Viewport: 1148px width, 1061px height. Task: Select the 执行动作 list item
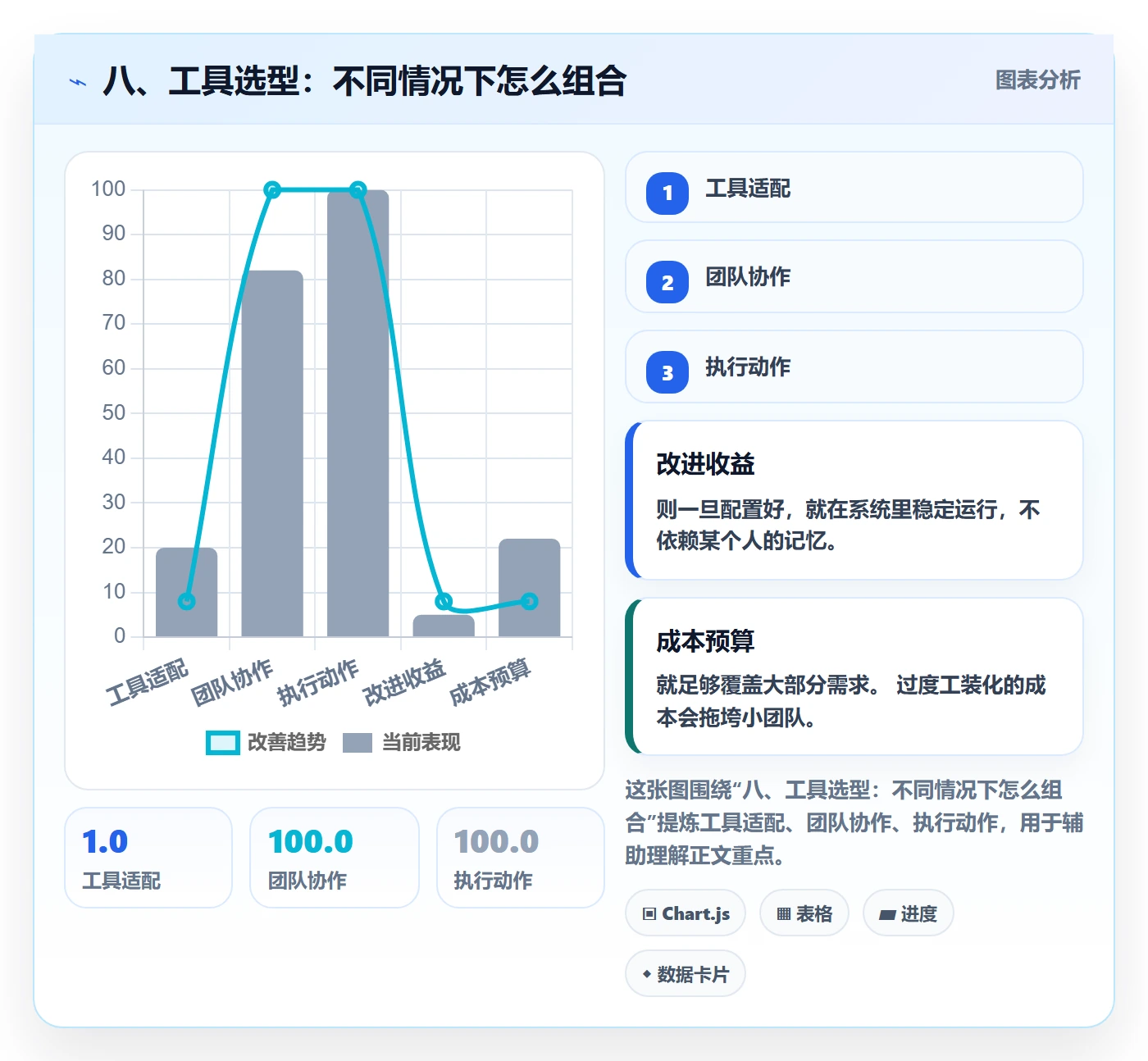point(854,367)
